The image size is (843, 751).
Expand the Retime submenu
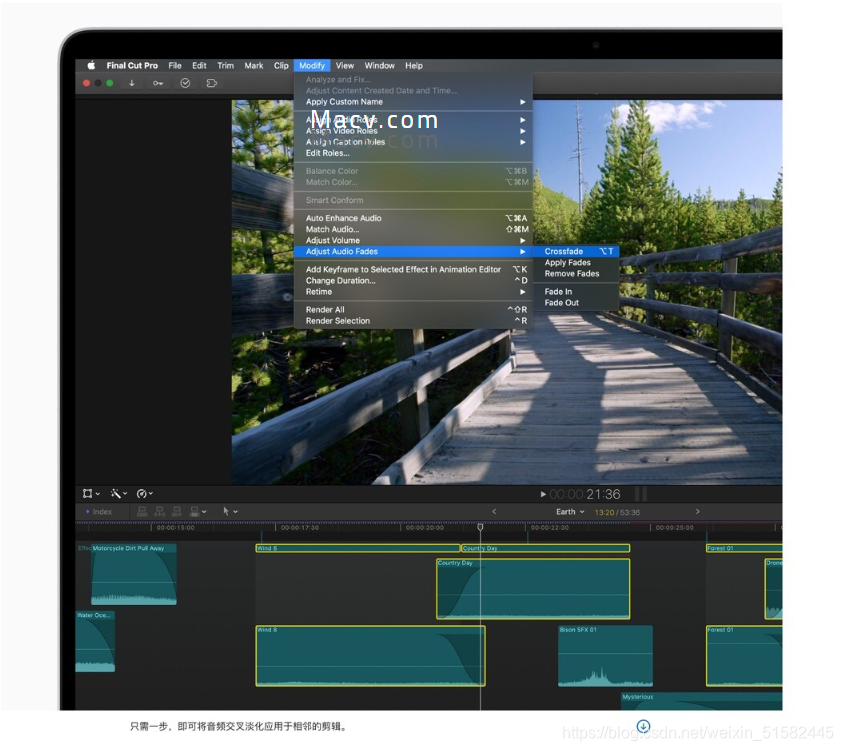click(x=413, y=292)
